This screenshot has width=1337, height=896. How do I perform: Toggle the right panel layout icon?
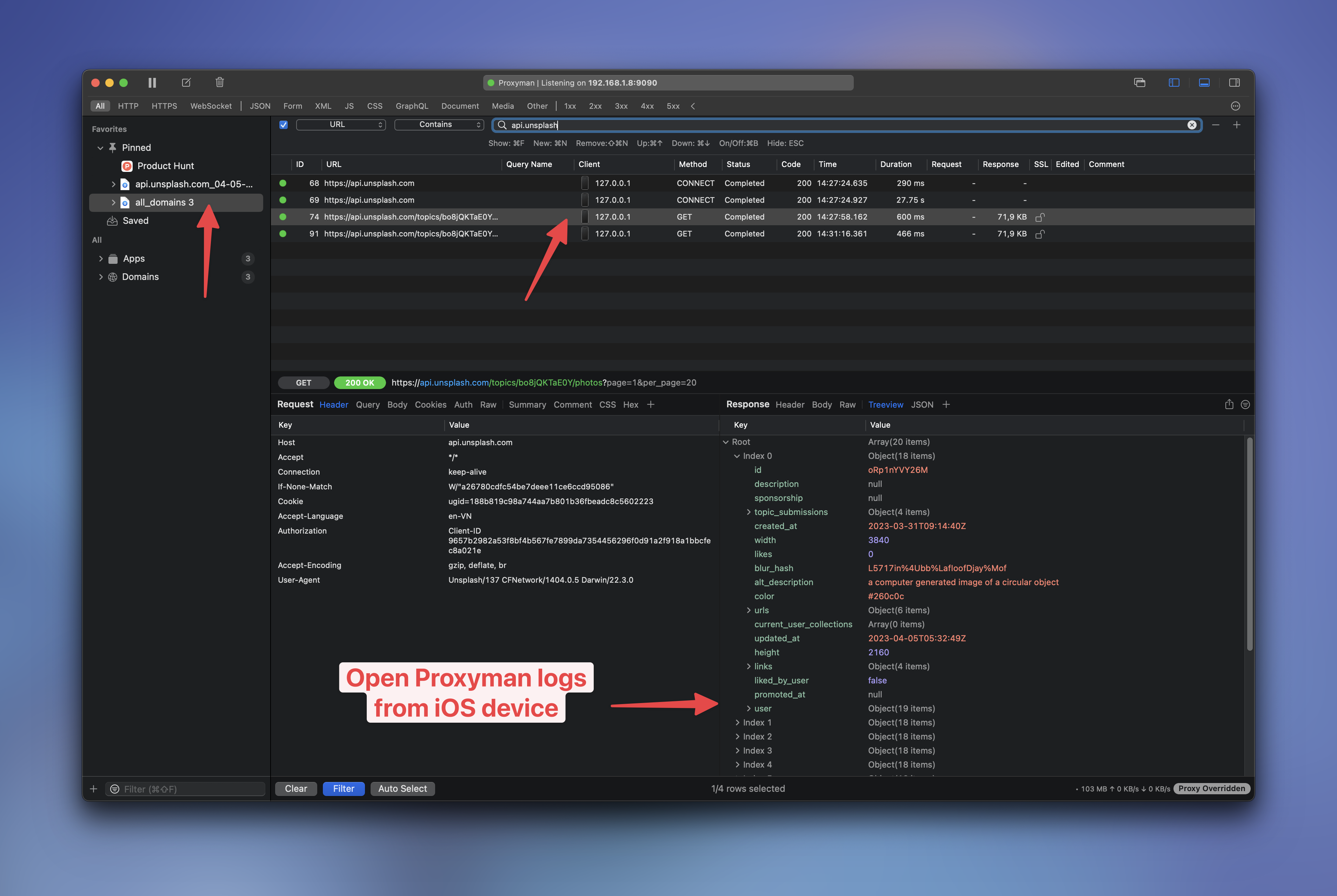(1234, 83)
